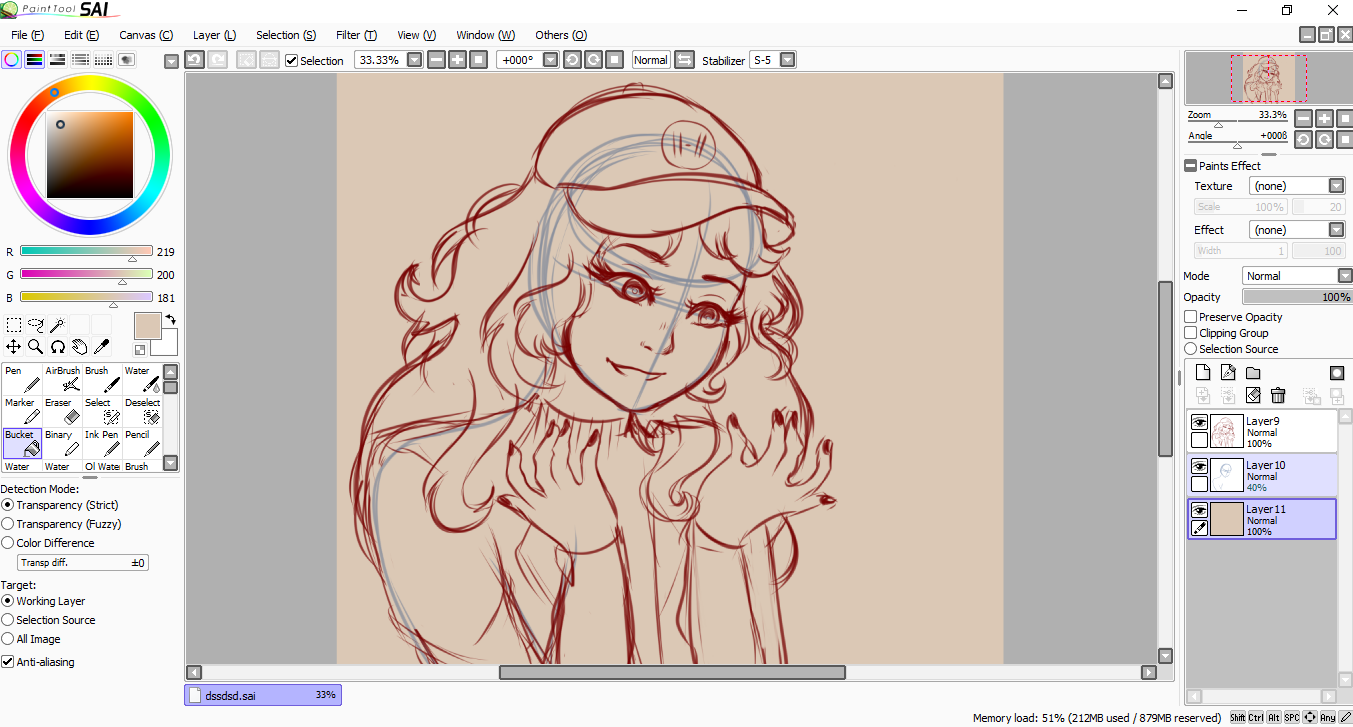This screenshot has height=727, width=1353.
Task: Enable the Preserve Opacity checkbox
Action: (x=1191, y=317)
